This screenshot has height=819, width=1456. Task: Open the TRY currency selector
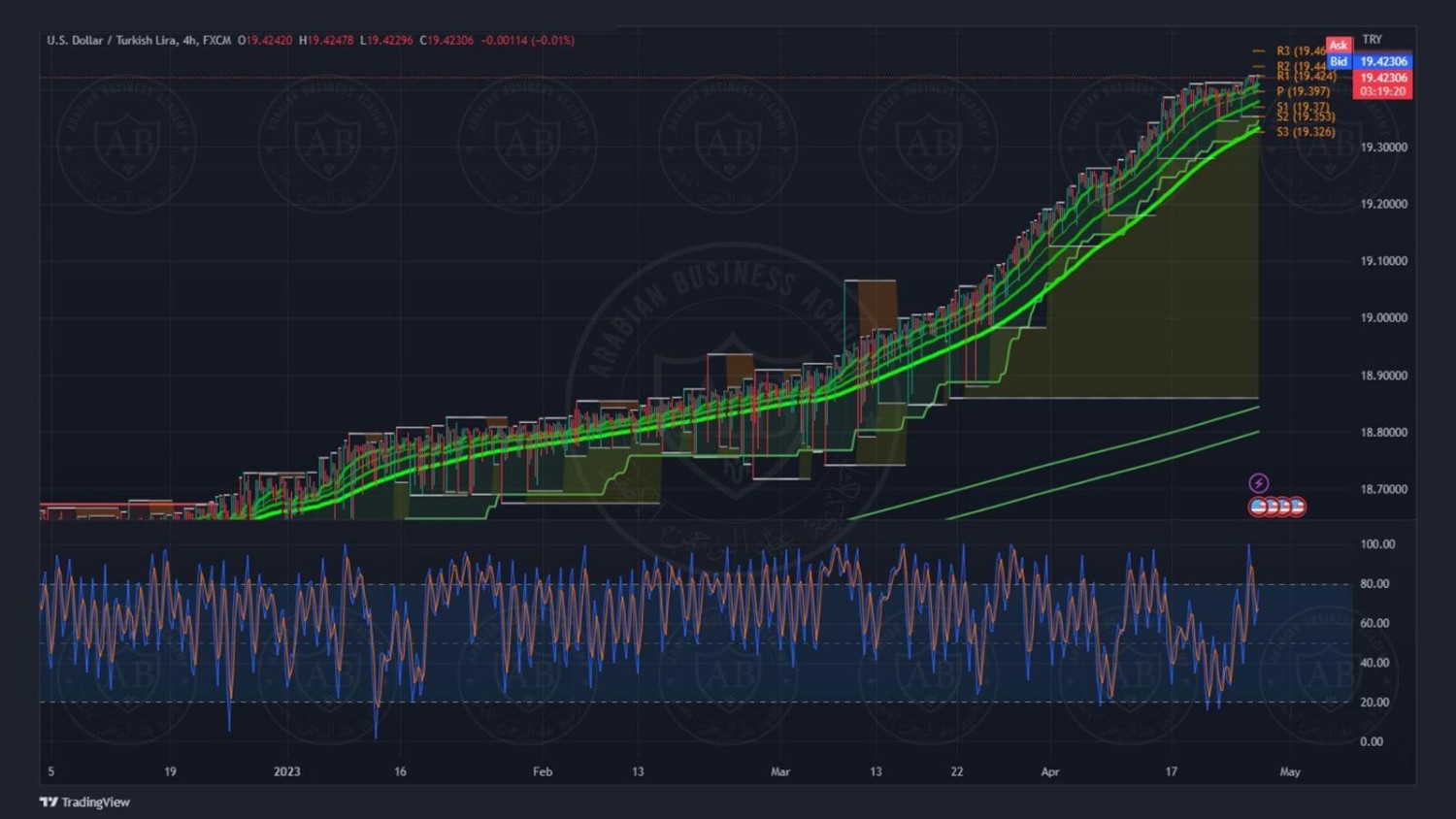pyautogui.click(x=1372, y=40)
